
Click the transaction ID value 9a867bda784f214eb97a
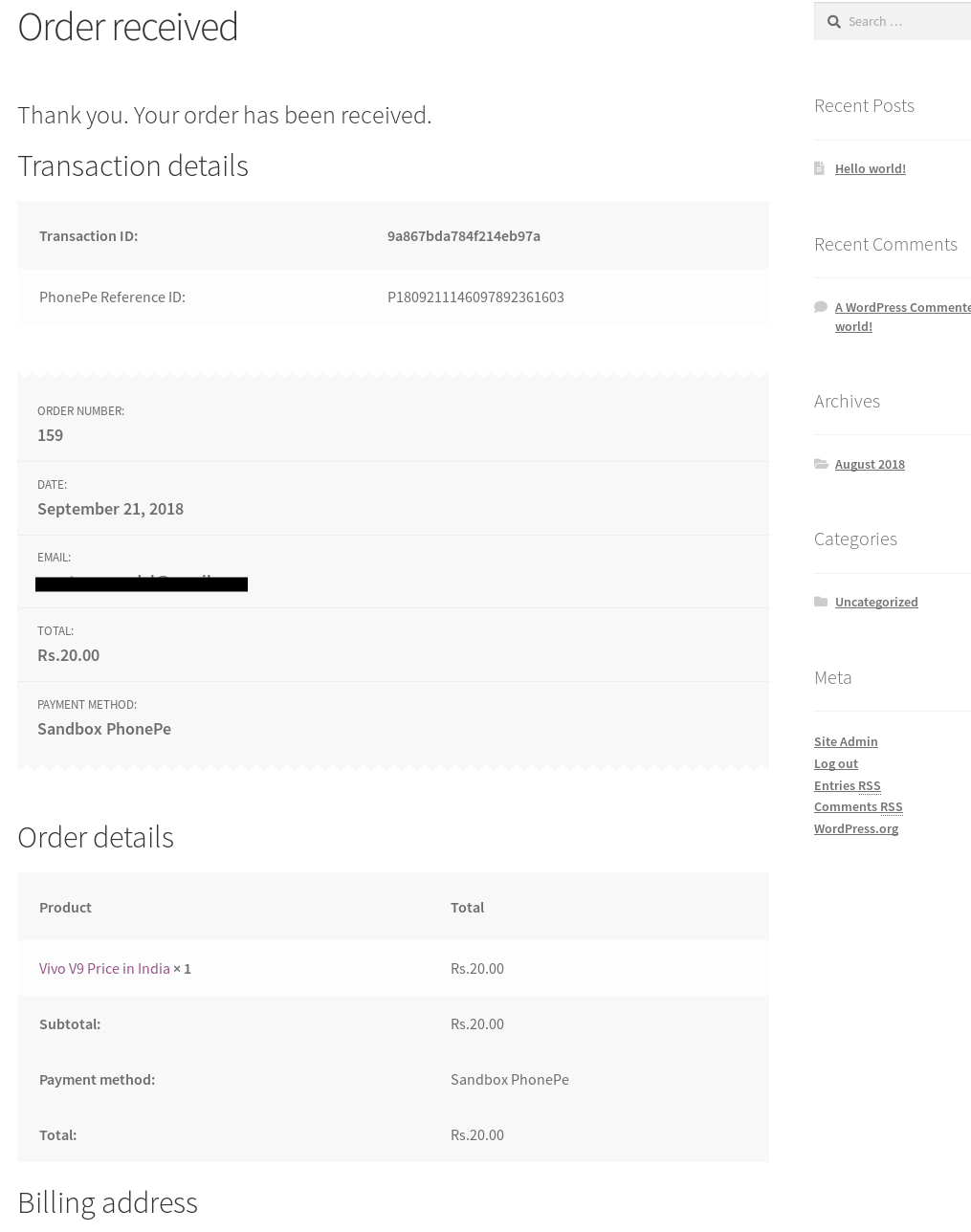click(x=463, y=235)
